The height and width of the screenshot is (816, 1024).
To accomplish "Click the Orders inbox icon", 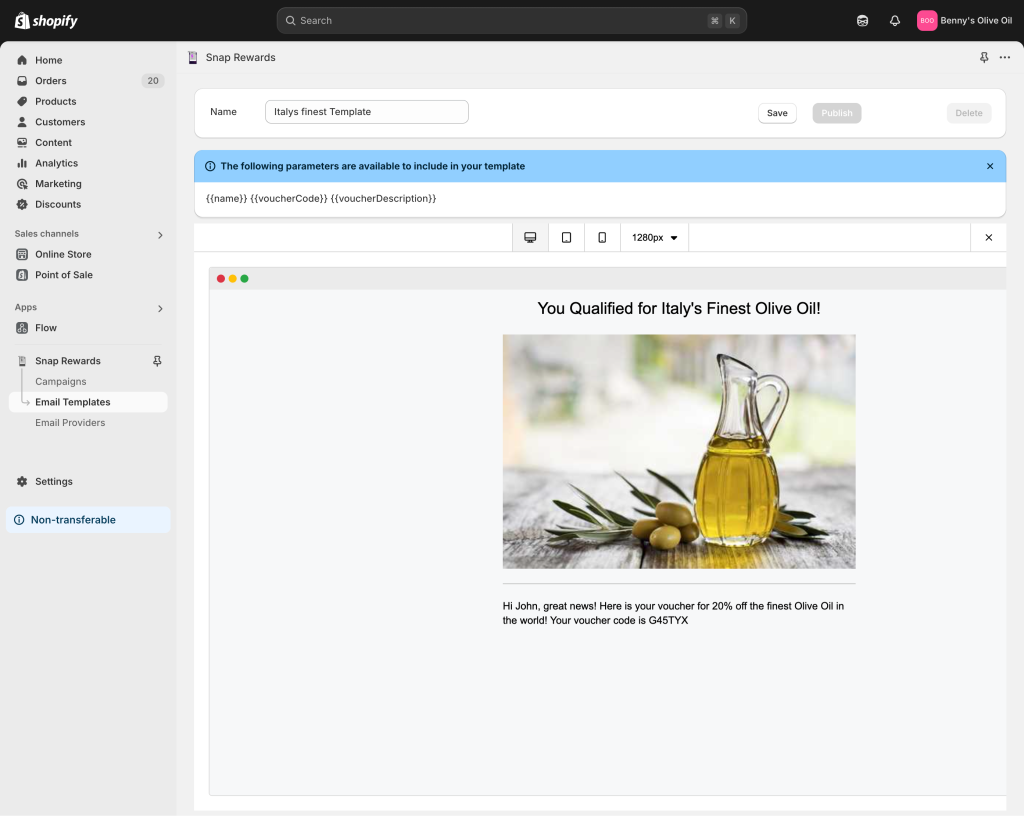I will pos(22,81).
